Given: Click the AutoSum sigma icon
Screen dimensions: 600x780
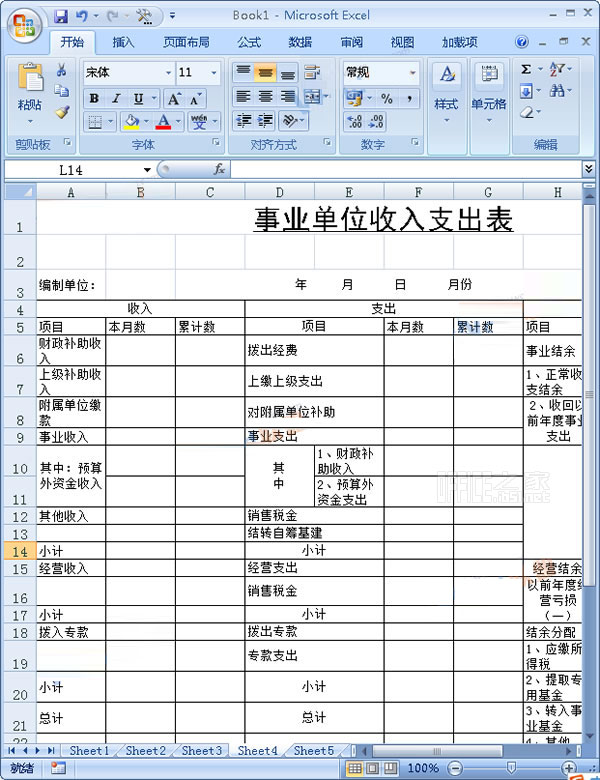Looking at the screenshot, I should pos(526,69).
